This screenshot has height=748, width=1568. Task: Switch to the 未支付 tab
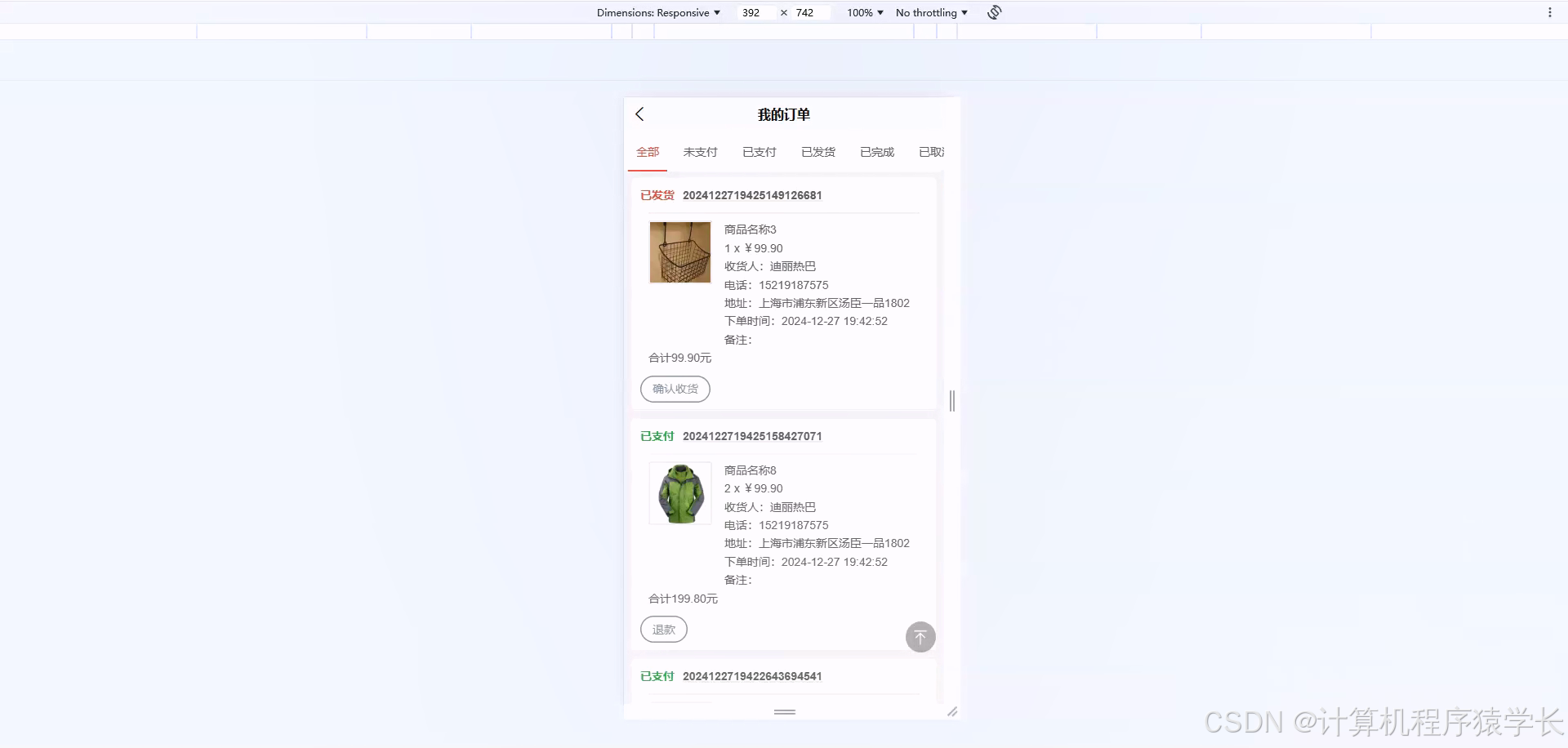click(699, 152)
